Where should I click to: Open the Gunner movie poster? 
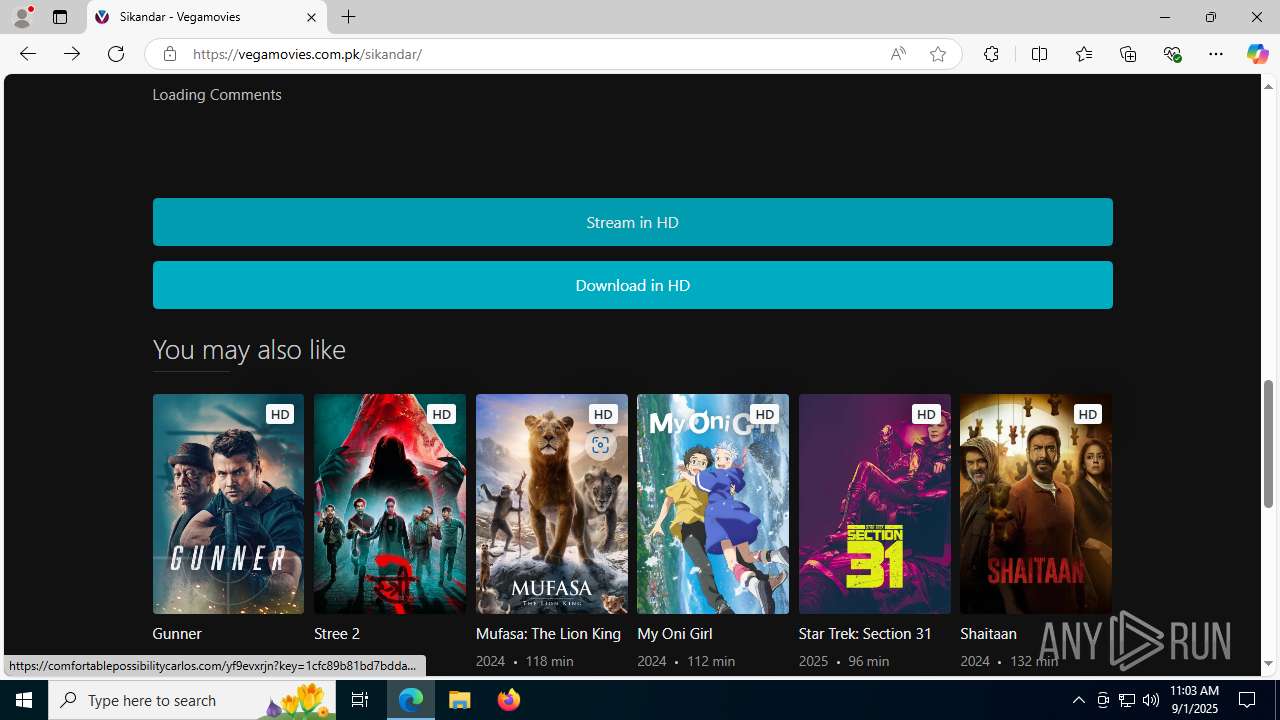pos(228,503)
